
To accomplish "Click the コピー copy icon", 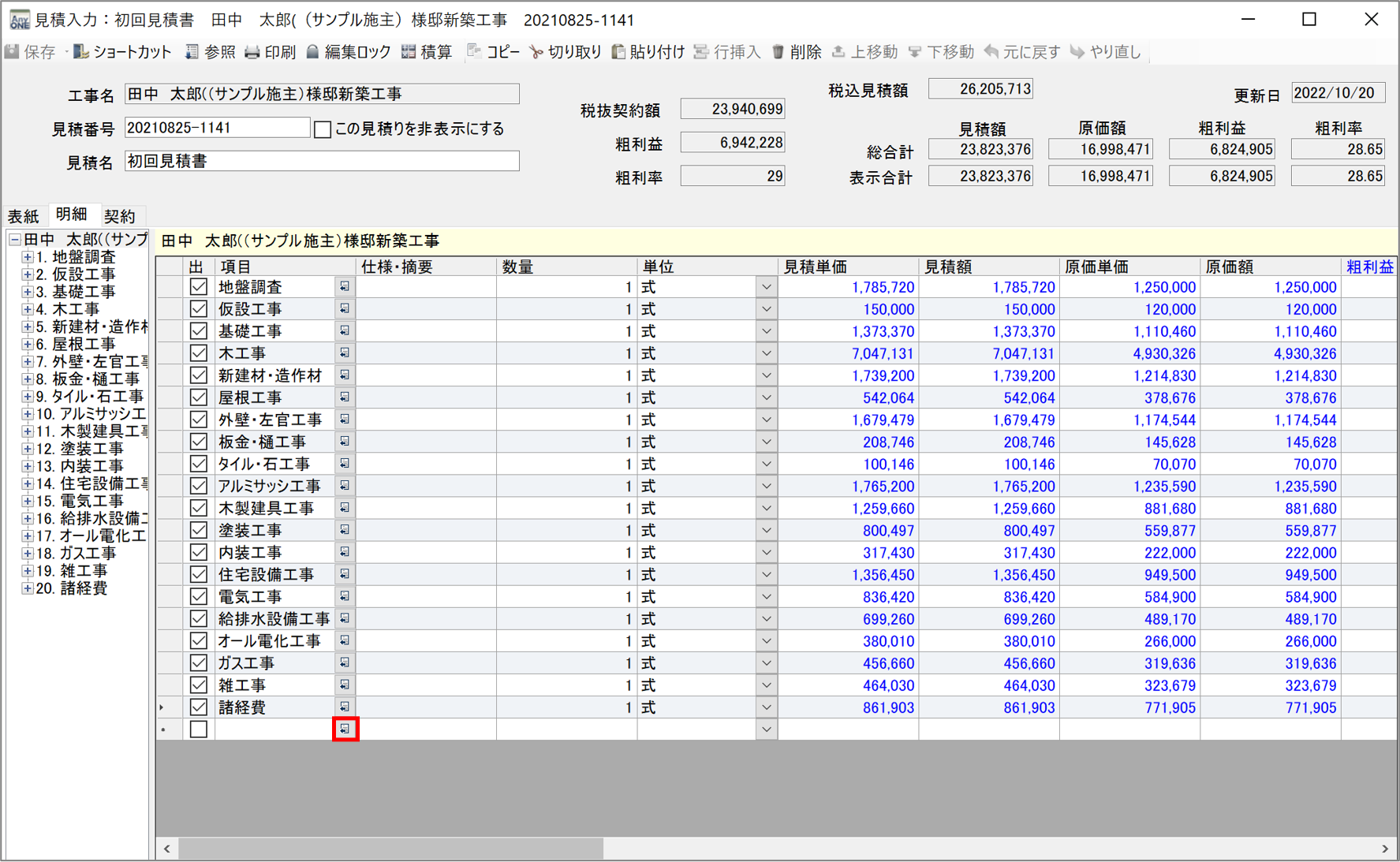I will pos(474,52).
